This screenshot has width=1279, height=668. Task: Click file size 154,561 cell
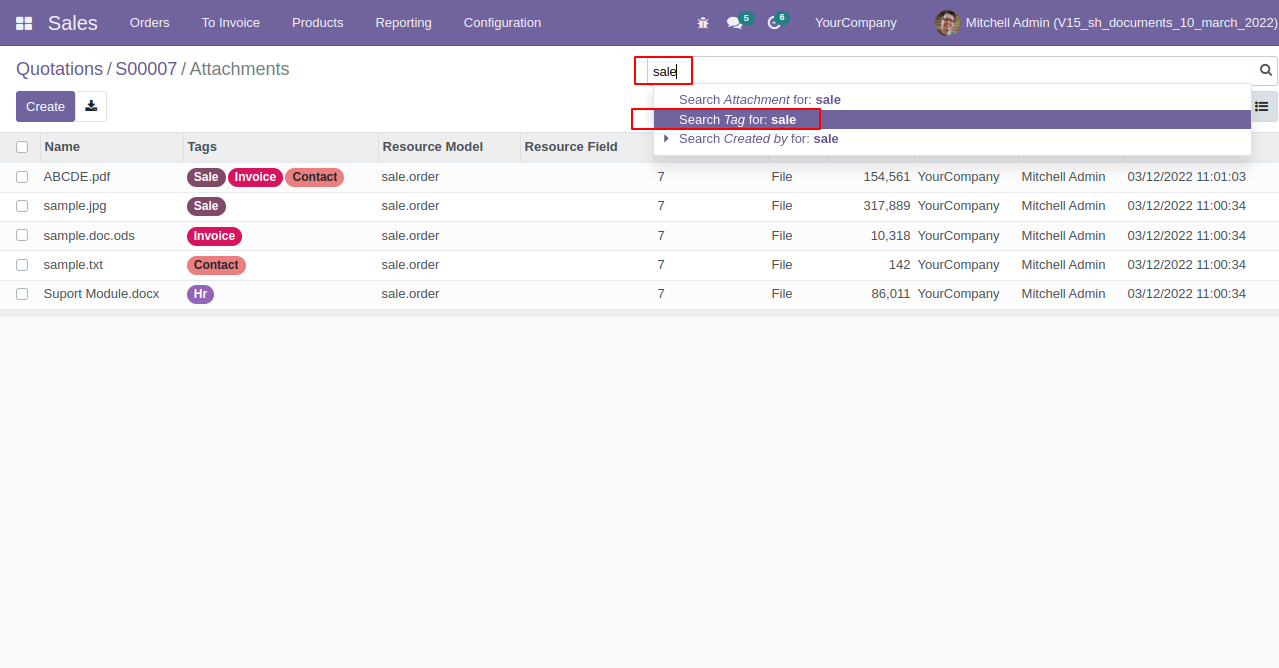pyautogui.click(x=887, y=177)
